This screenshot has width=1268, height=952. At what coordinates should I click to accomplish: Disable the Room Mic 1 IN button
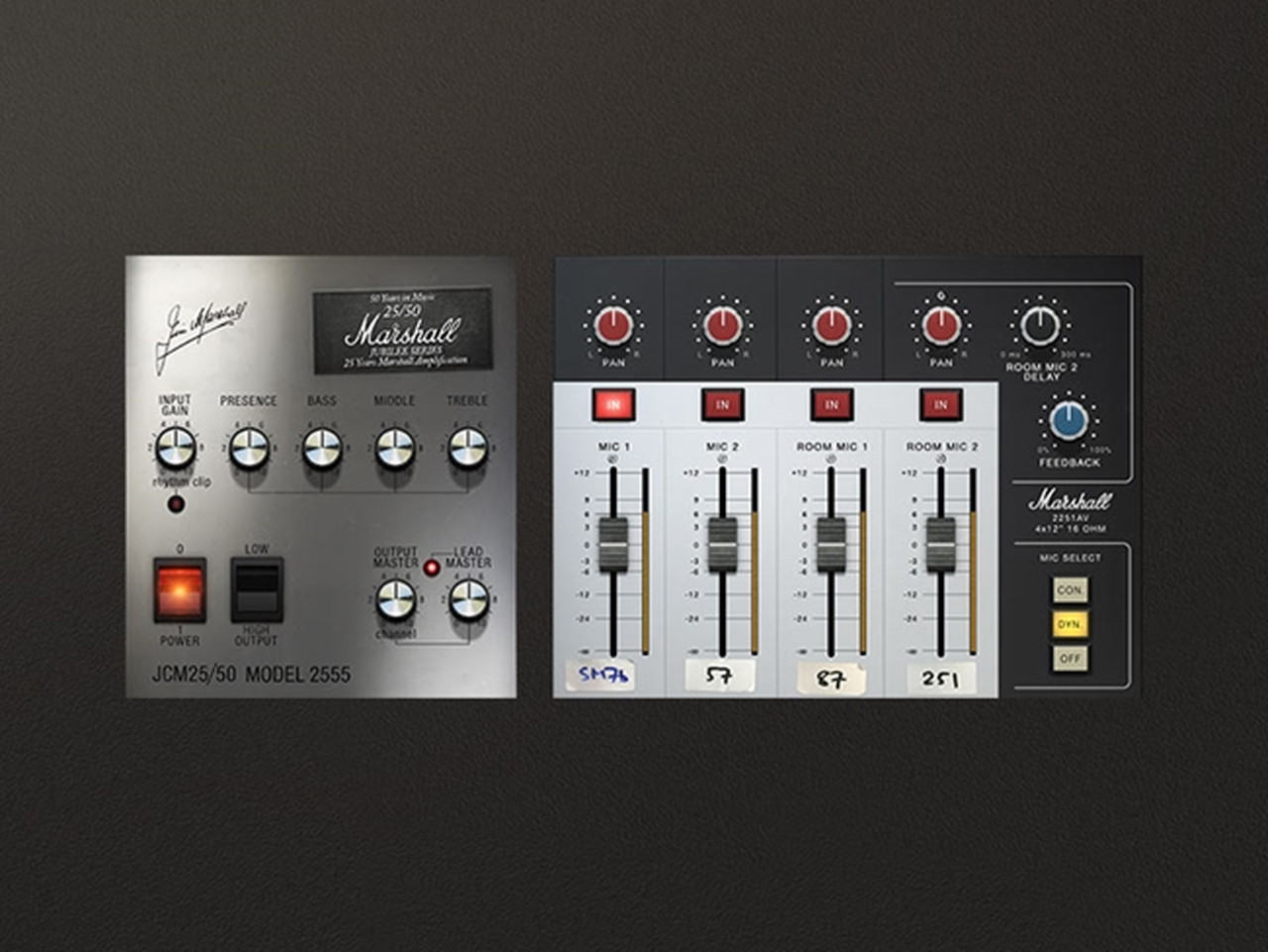point(831,404)
